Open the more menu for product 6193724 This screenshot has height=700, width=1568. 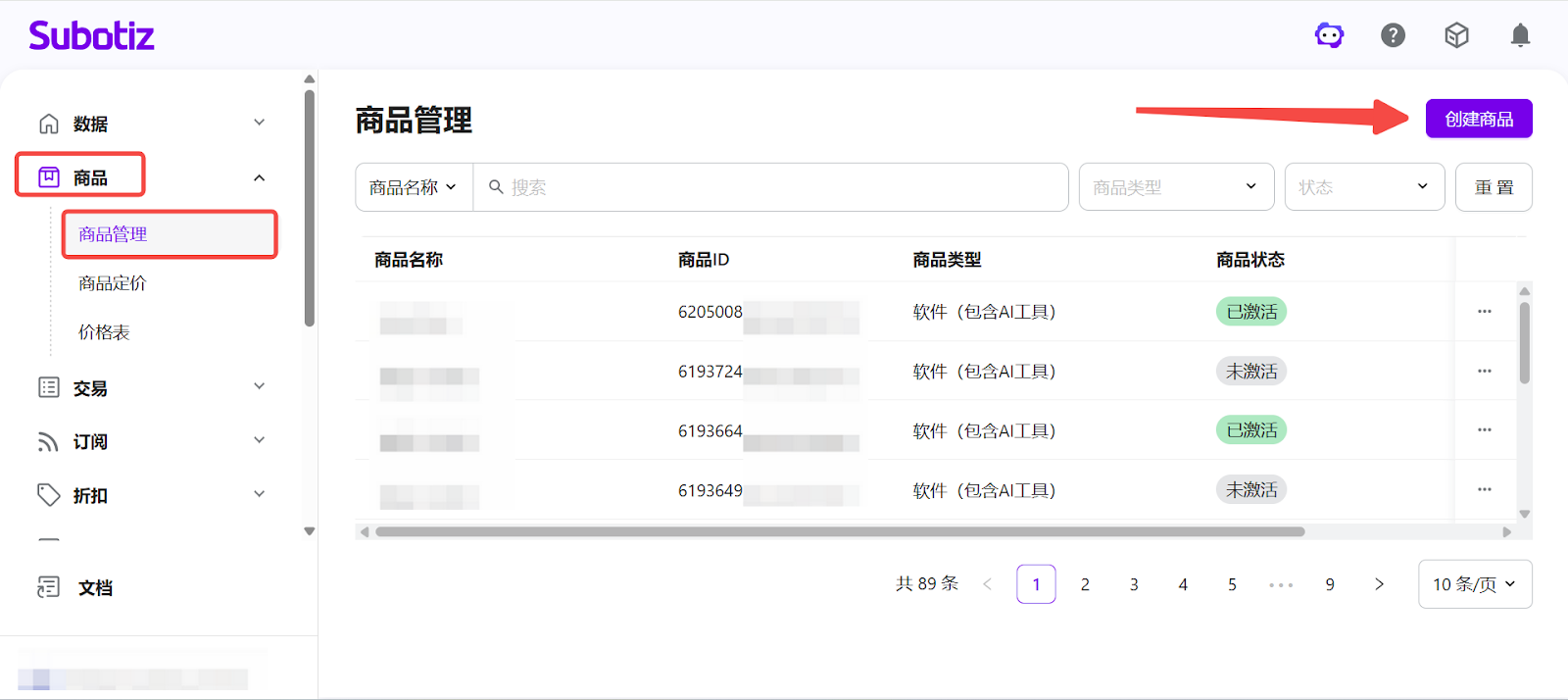pos(1484,372)
